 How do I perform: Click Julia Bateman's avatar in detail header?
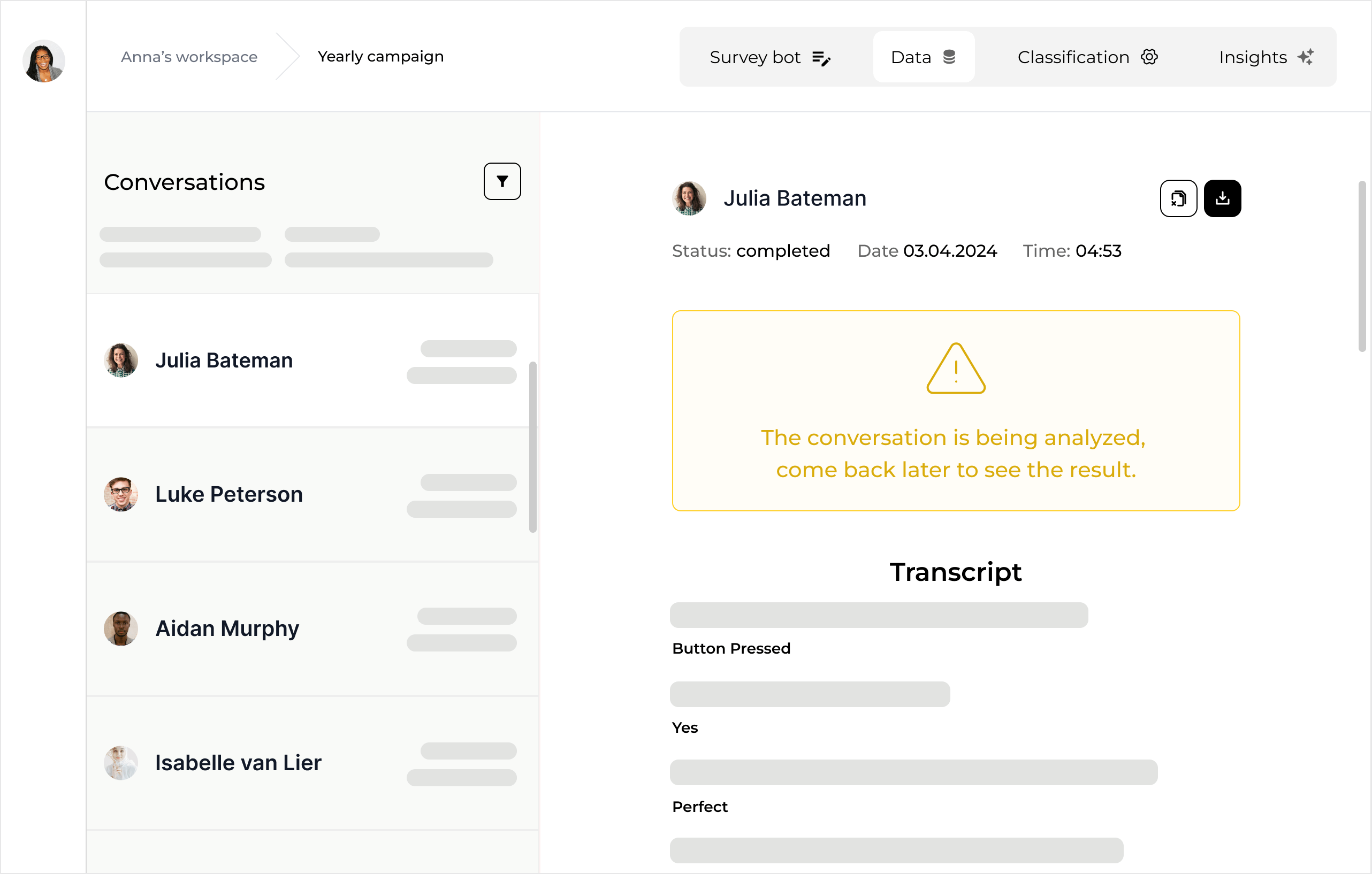tap(689, 198)
